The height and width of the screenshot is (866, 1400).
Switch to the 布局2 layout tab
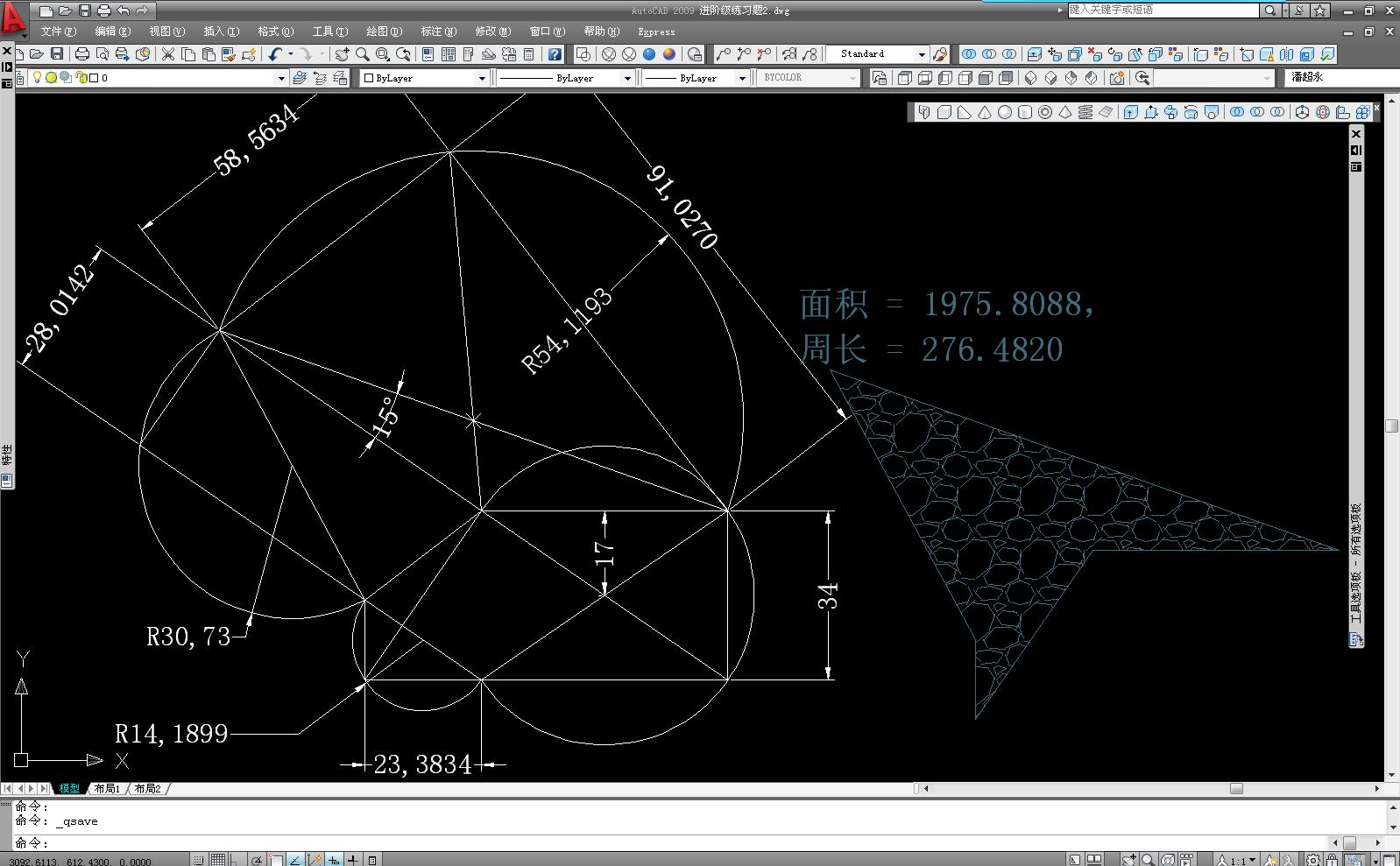147,788
